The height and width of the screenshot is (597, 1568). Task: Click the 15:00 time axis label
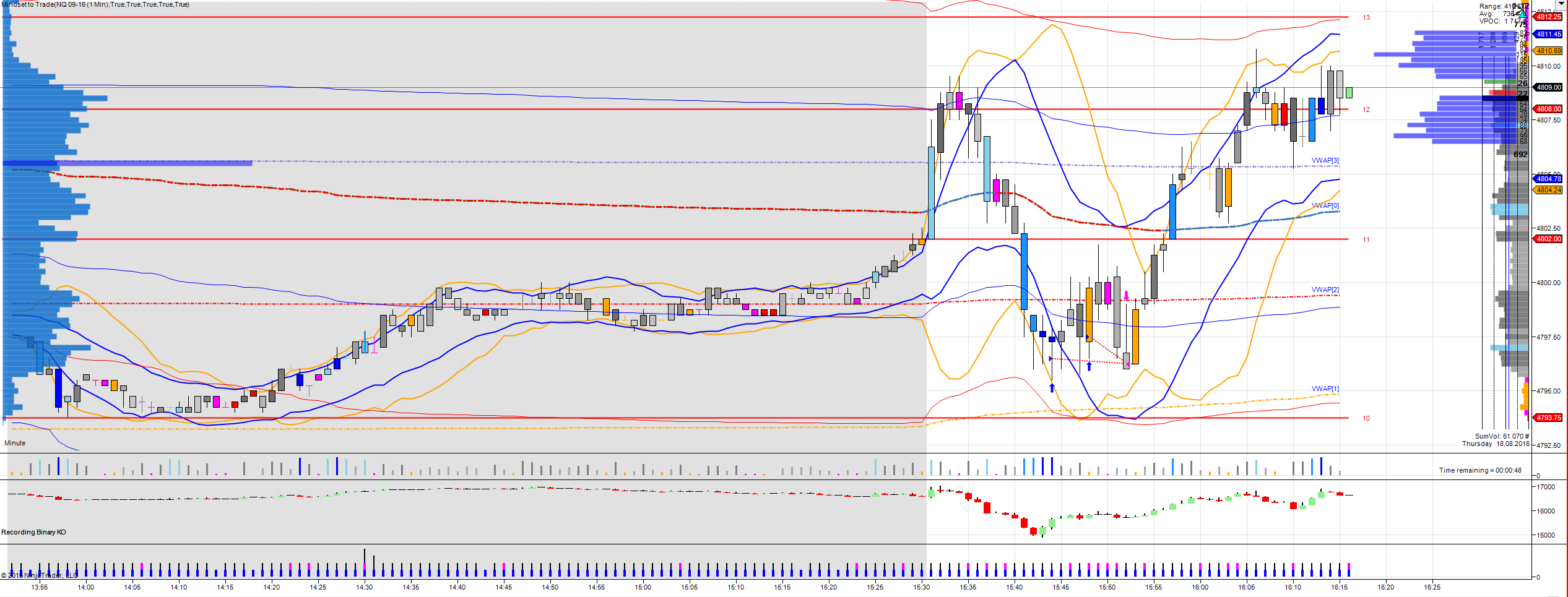click(643, 587)
